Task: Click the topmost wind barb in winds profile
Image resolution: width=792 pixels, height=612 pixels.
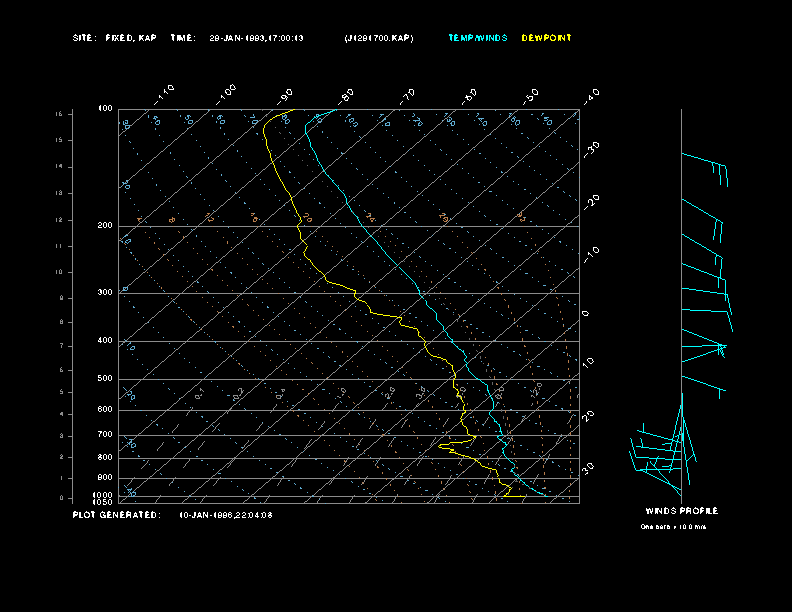Action: point(705,169)
